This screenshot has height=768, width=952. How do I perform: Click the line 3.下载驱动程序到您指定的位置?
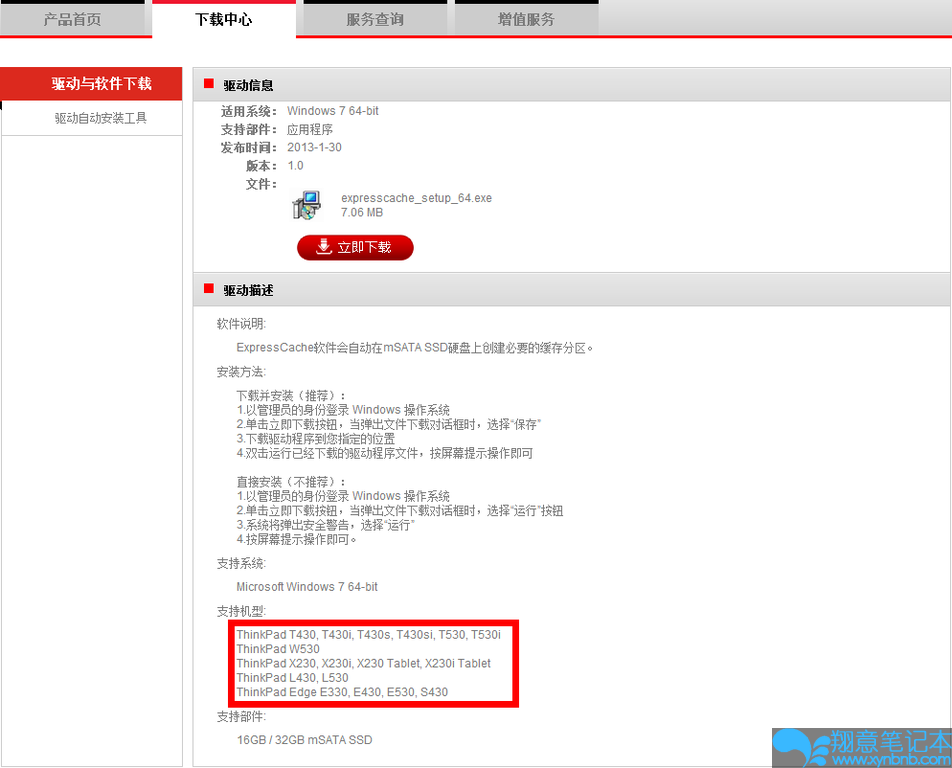(x=316, y=439)
